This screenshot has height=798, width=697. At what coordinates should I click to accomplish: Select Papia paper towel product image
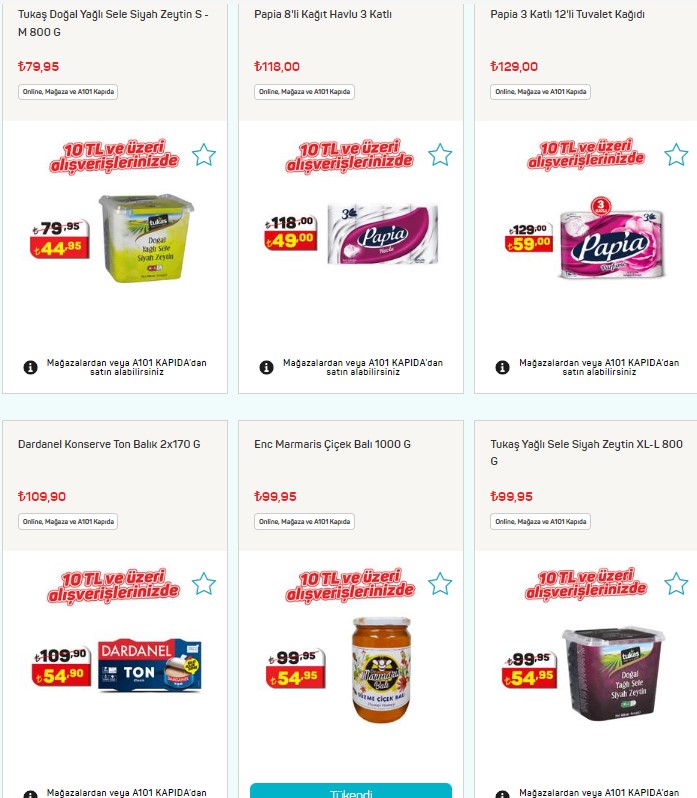coord(383,234)
